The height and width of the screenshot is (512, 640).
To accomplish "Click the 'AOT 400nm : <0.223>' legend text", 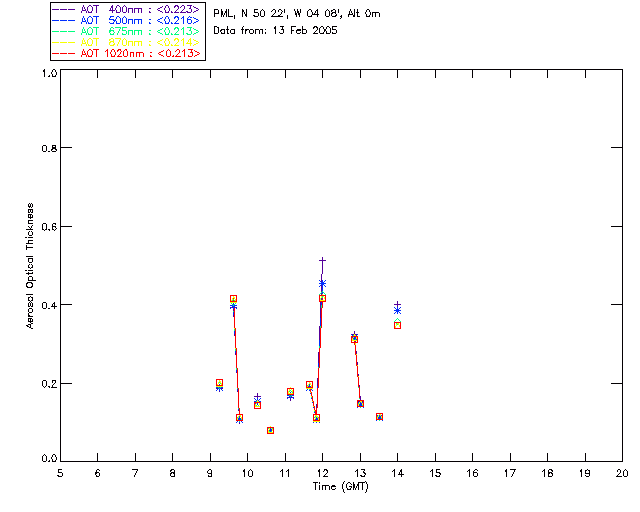I will click(x=140, y=9).
